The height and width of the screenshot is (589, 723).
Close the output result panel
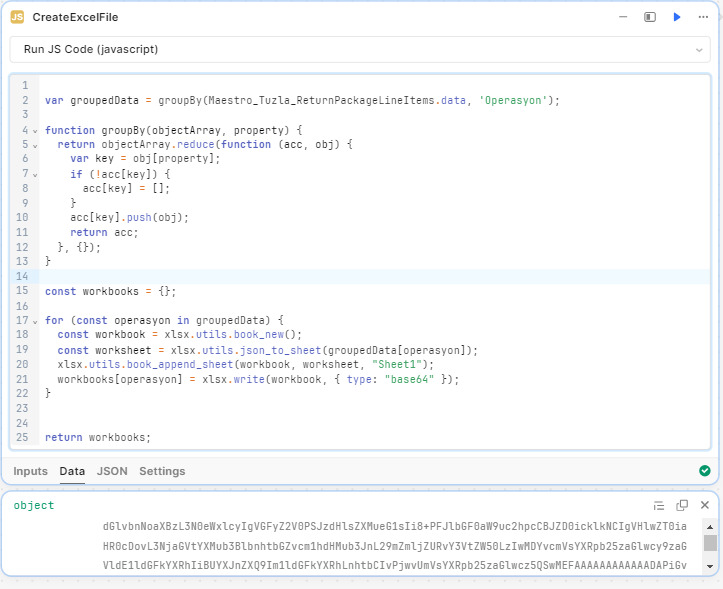coord(705,505)
